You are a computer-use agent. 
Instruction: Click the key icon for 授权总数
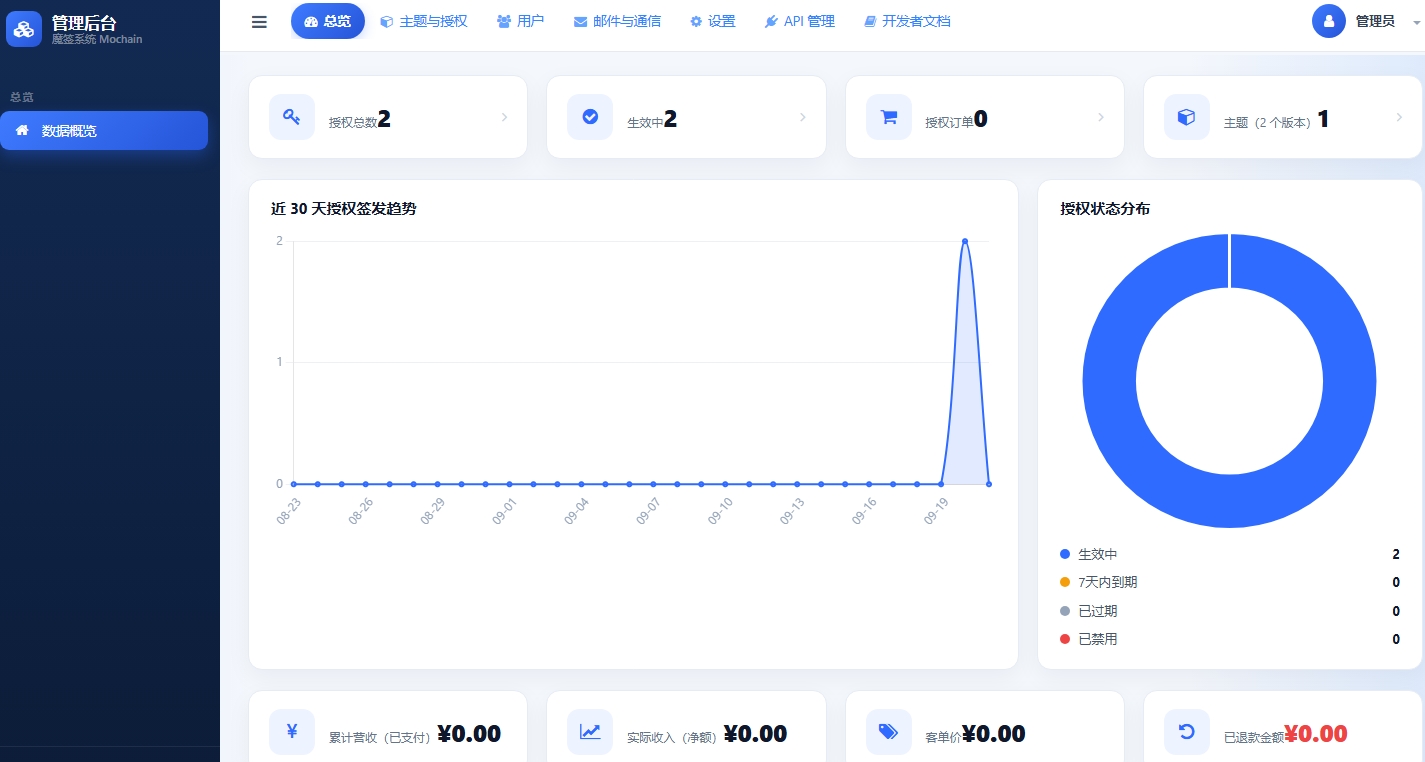click(x=292, y=117)
